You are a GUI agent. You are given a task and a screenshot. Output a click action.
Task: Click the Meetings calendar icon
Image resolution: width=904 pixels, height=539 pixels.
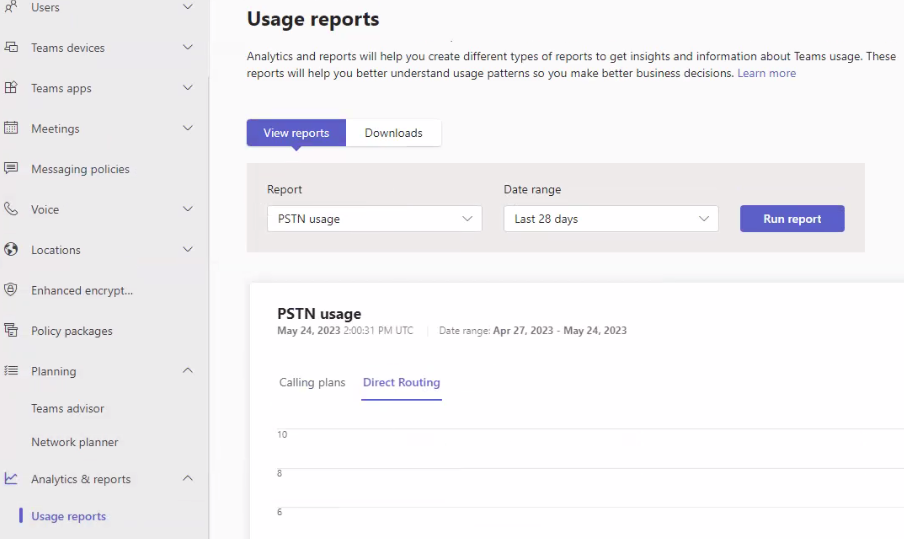(12, 128)
